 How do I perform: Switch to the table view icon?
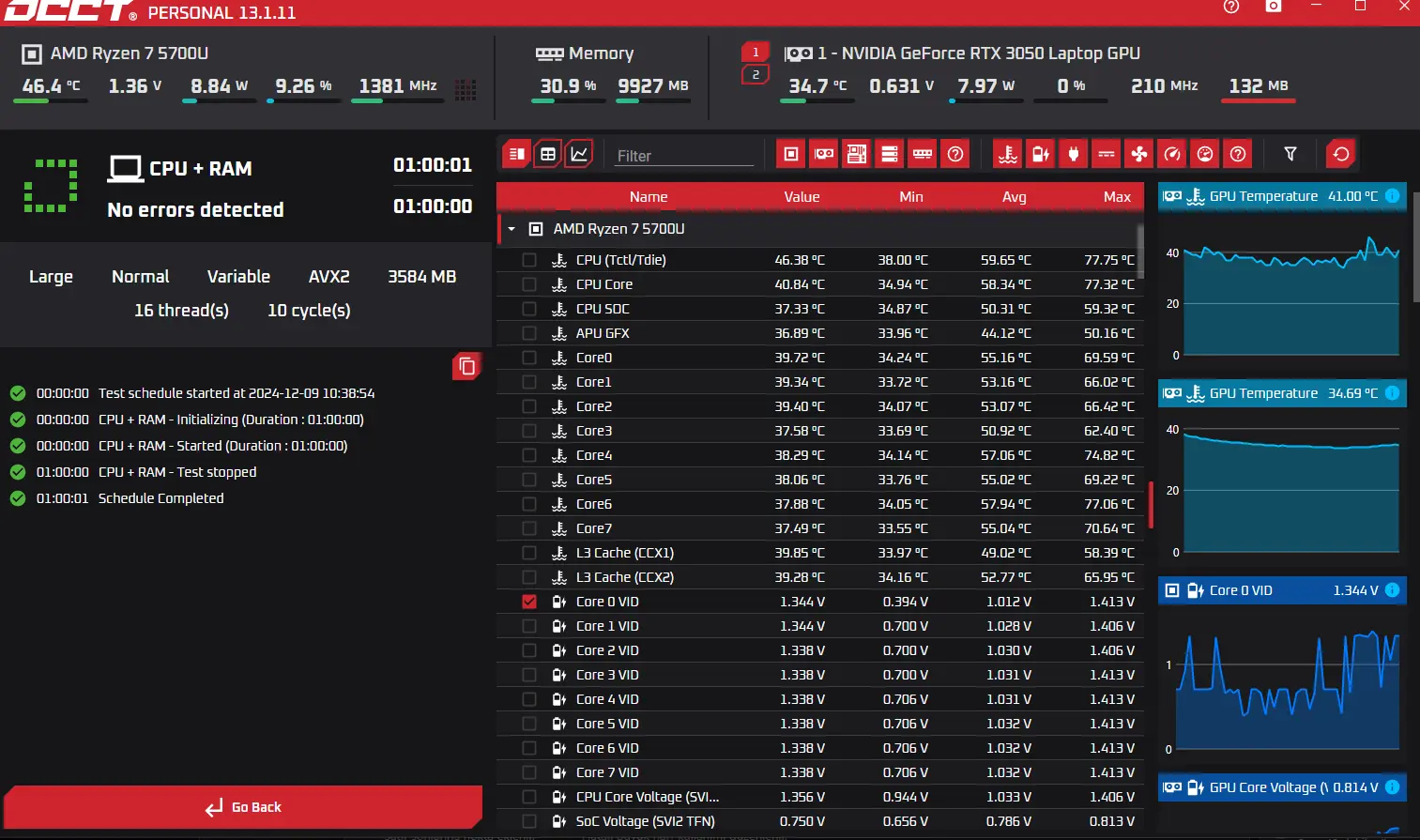point(548,154)
